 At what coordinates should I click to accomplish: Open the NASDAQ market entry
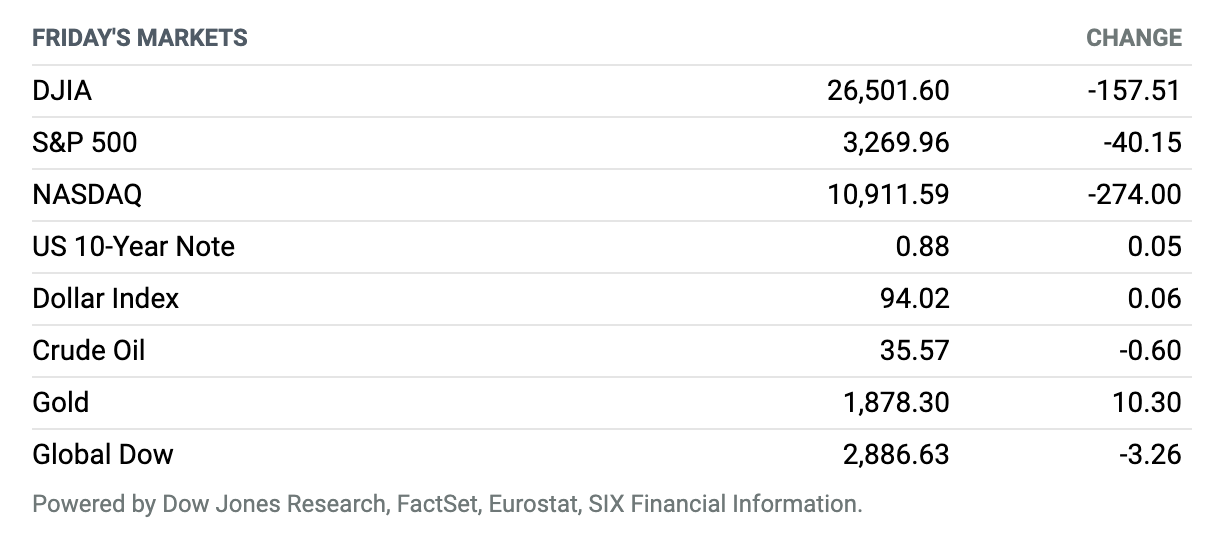click(x=87, y=195)
